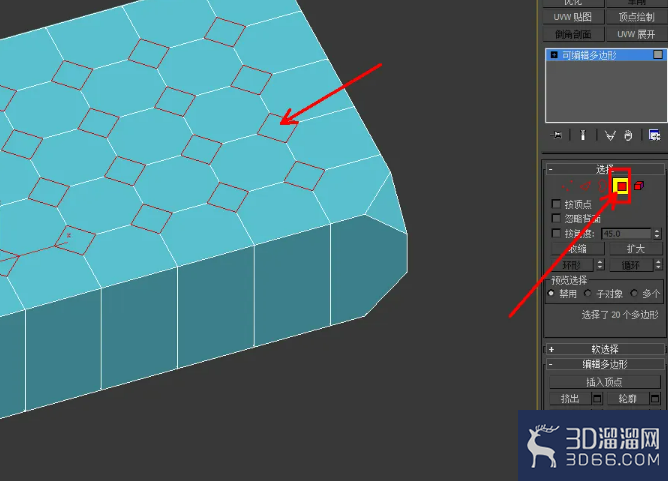Click the 环形 button
The width and height of the screenshot is (668, 481).
click(572, 265)
